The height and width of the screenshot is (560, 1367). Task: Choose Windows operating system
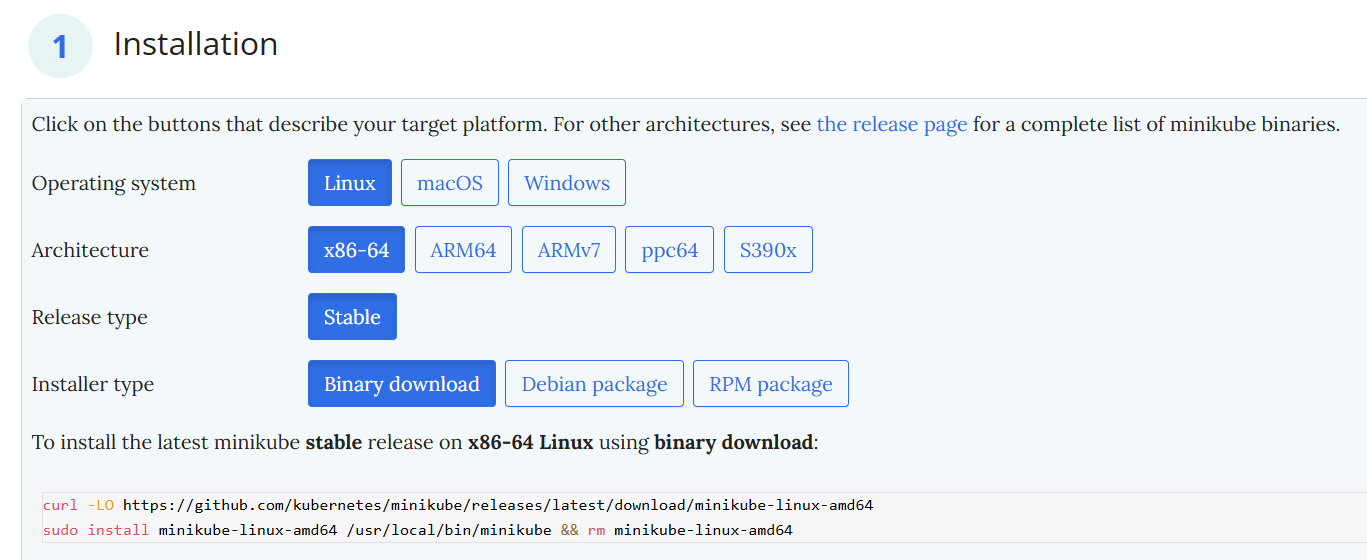point(567,183)
